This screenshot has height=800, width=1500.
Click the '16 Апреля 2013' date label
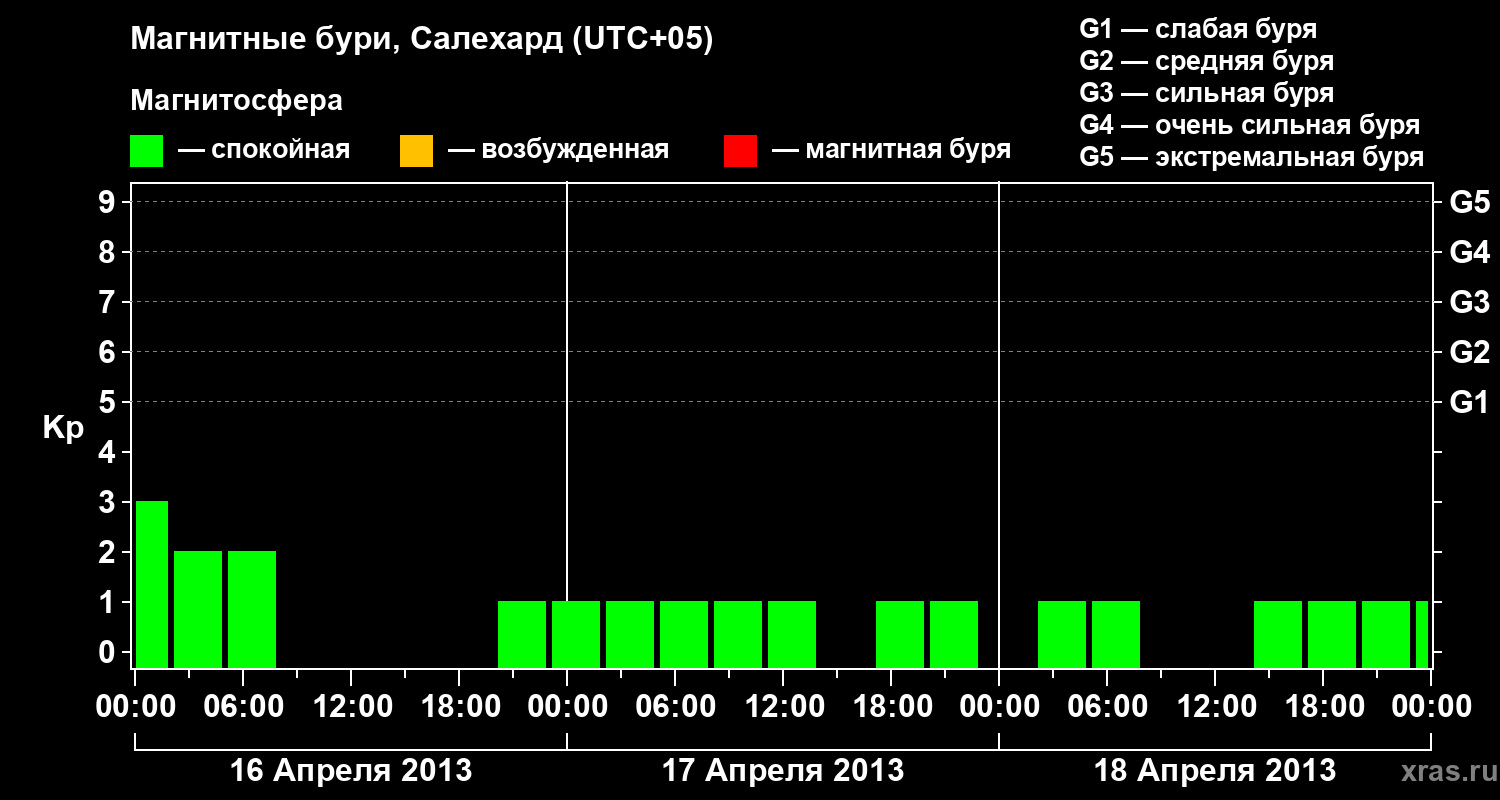point(351,771)
